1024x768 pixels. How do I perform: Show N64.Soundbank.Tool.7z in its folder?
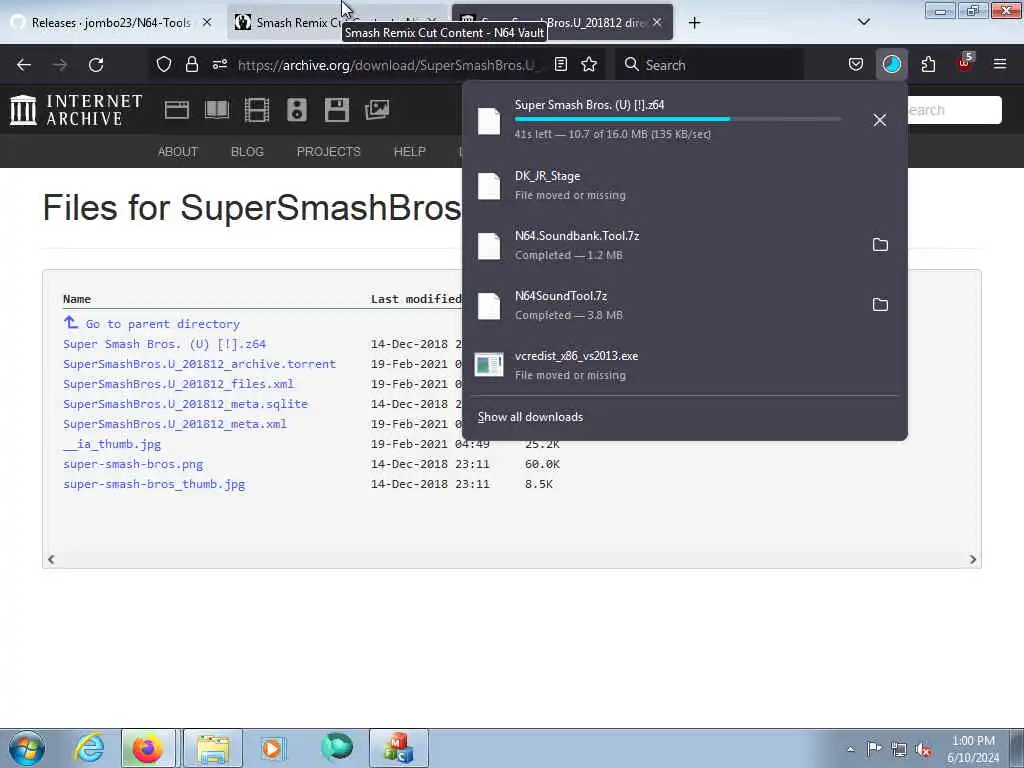880,245
